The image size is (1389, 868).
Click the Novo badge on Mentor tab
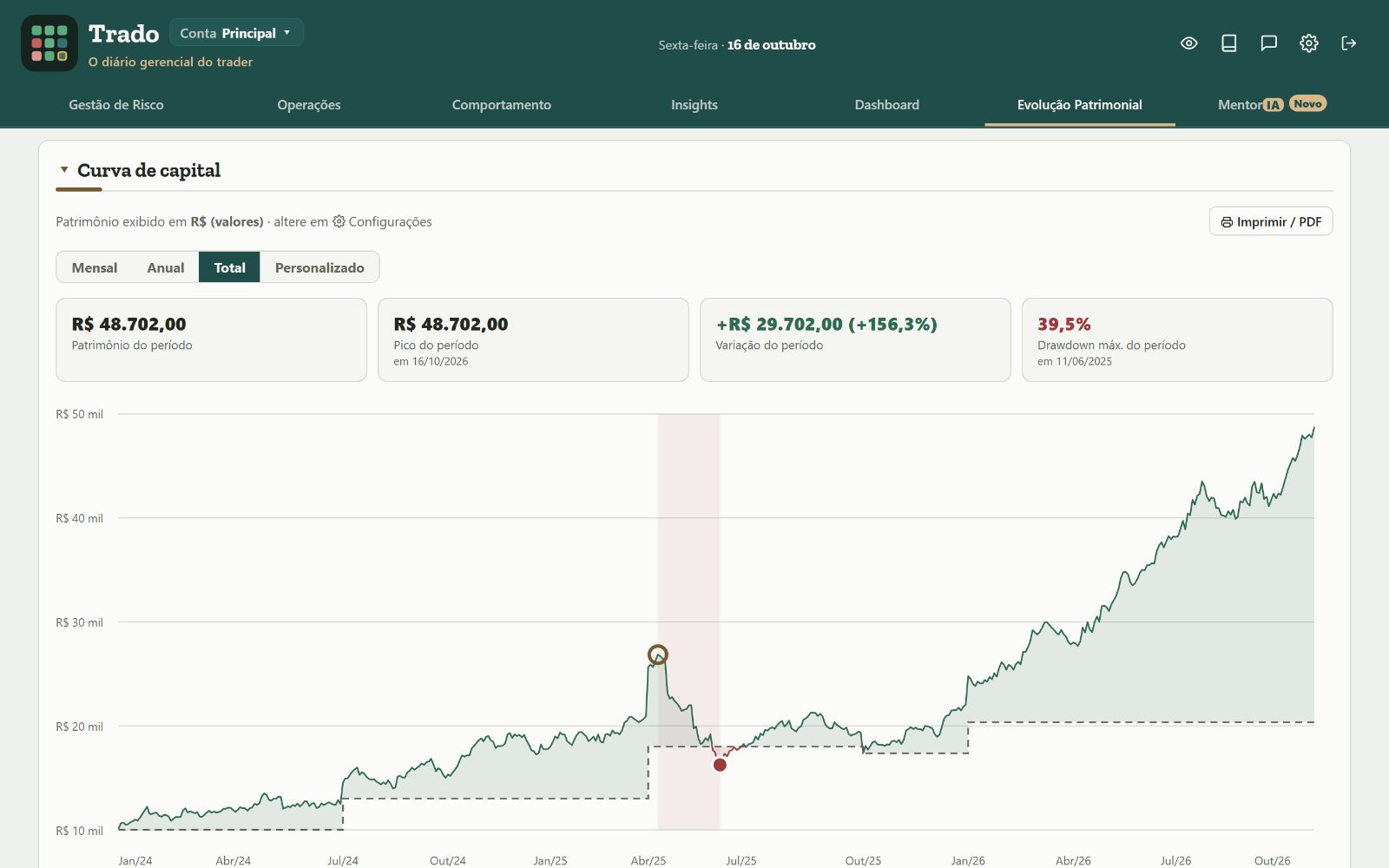coord(1307,103)
